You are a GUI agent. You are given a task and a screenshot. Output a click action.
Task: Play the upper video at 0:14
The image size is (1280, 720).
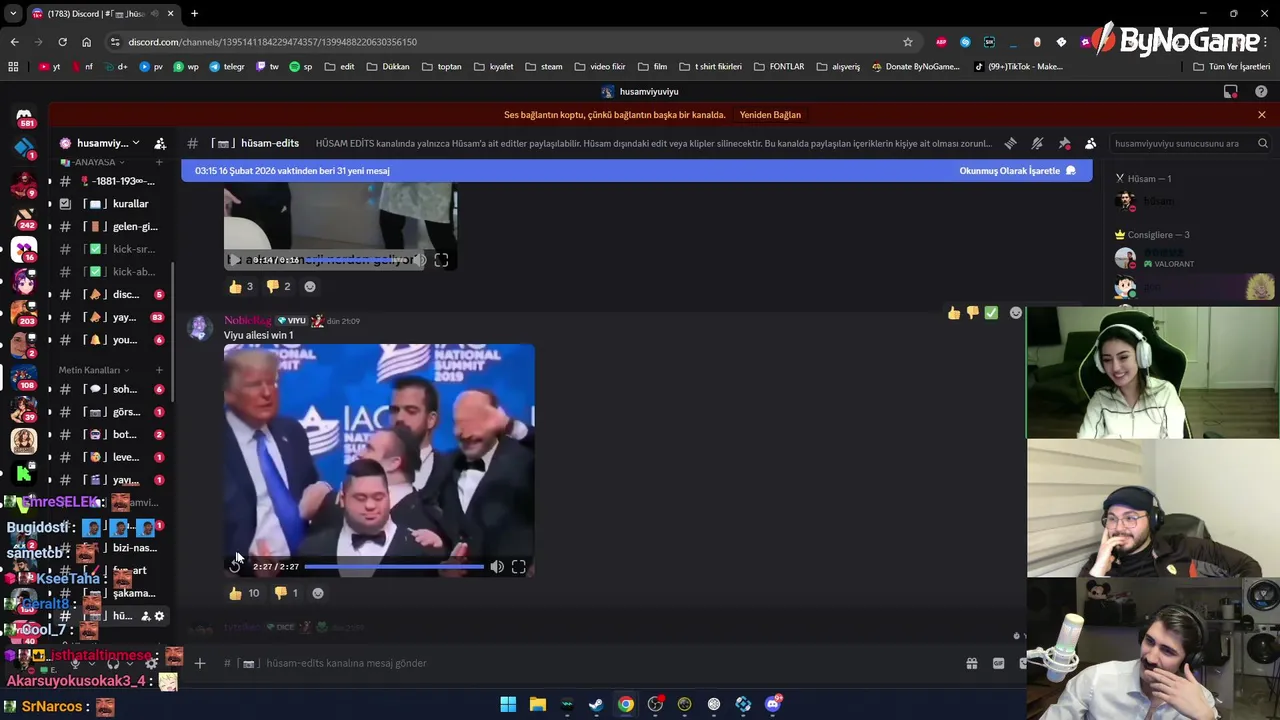236,260
